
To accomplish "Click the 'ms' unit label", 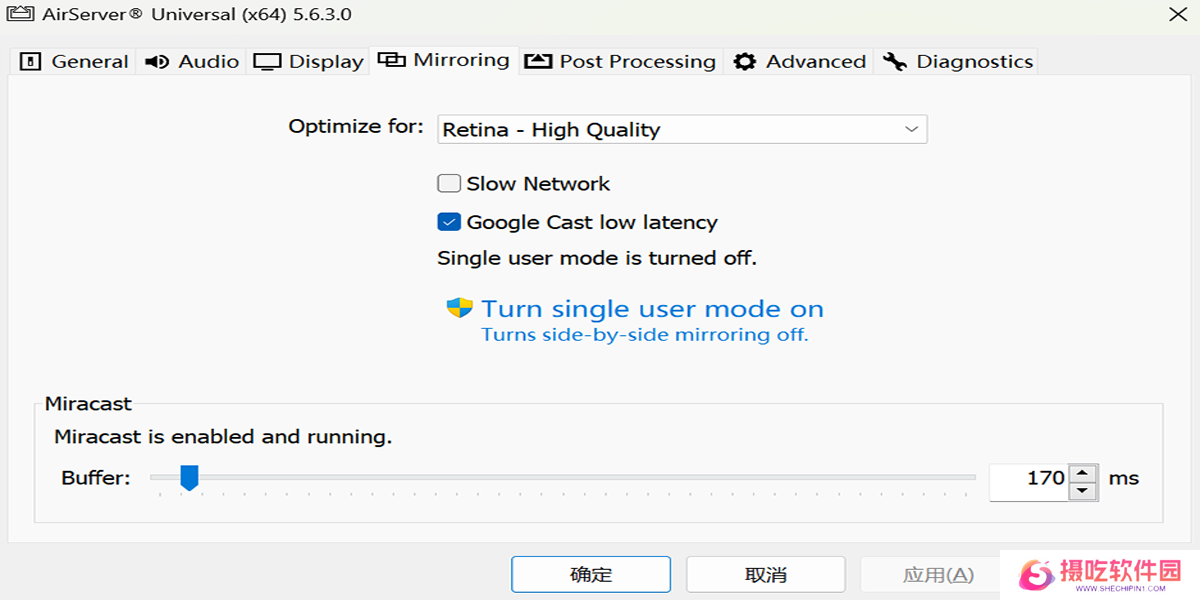I will (x=1124, y=478).
